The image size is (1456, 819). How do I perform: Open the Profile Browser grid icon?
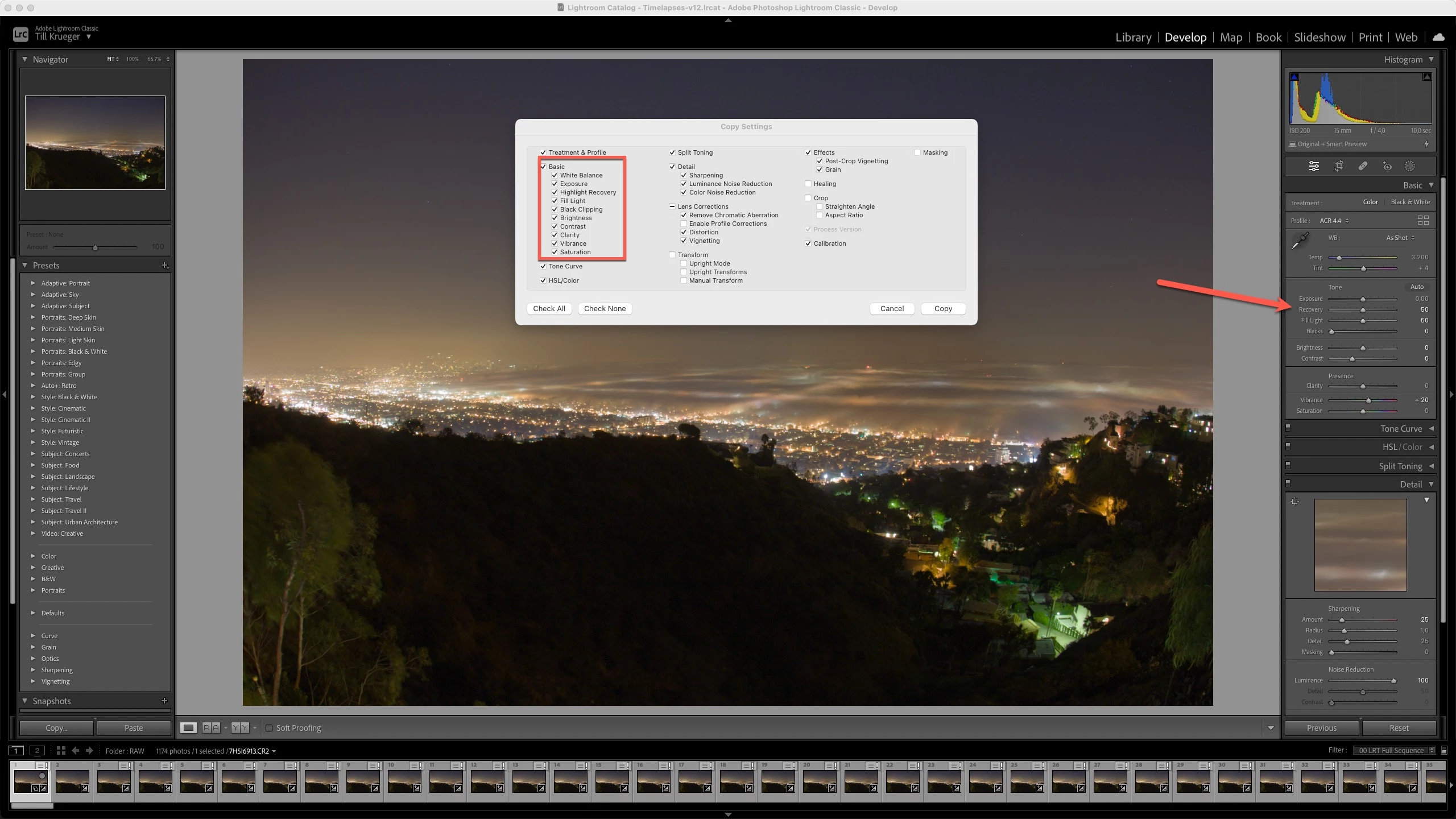(x=1423, y=220)
